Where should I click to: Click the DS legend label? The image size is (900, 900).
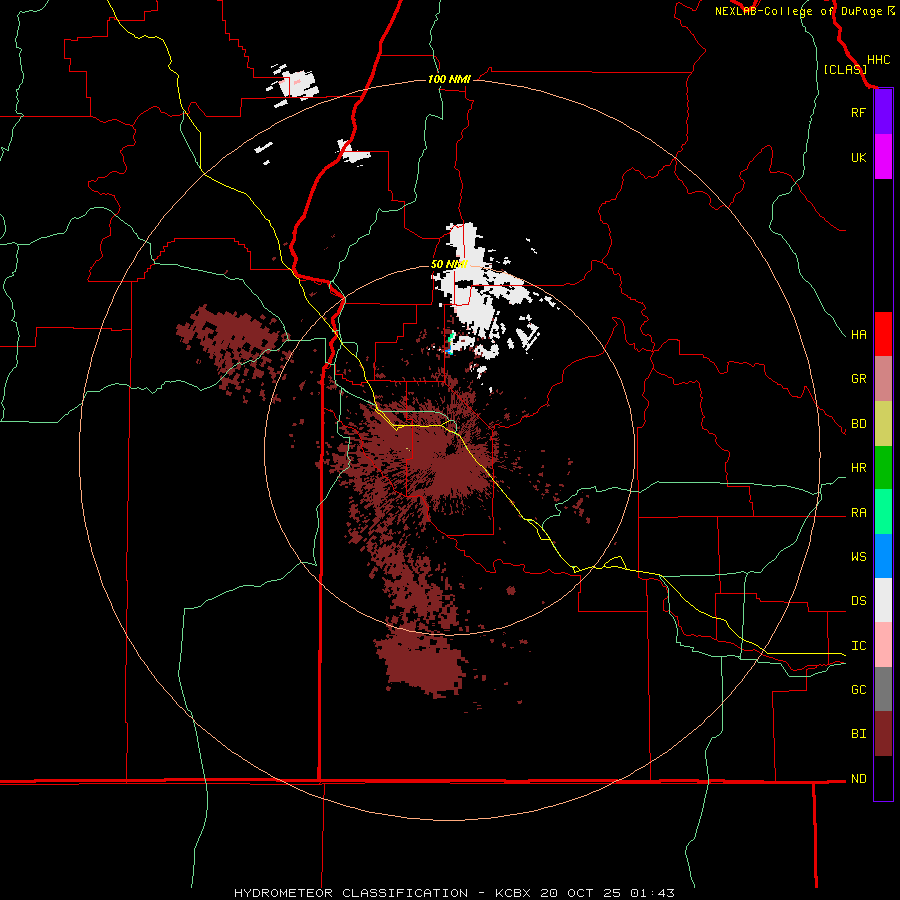858,601
